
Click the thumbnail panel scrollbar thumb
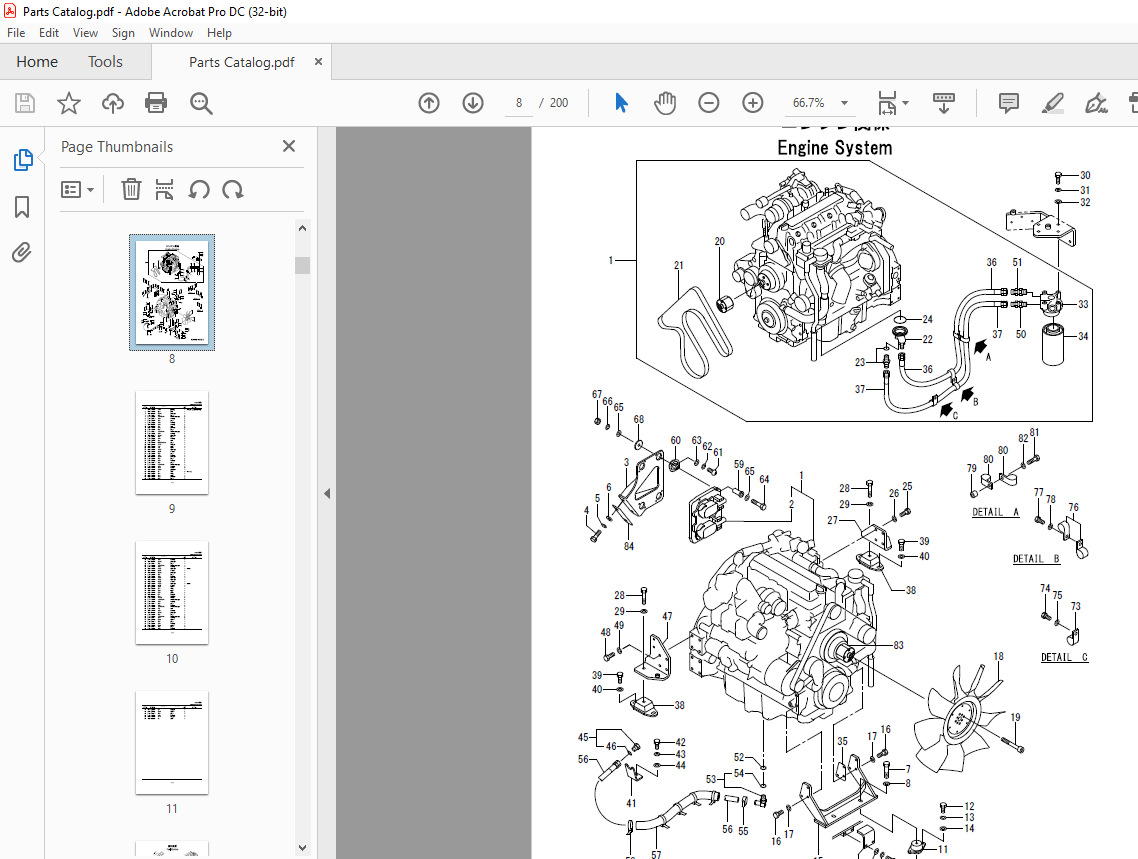[x=303, y=265]
